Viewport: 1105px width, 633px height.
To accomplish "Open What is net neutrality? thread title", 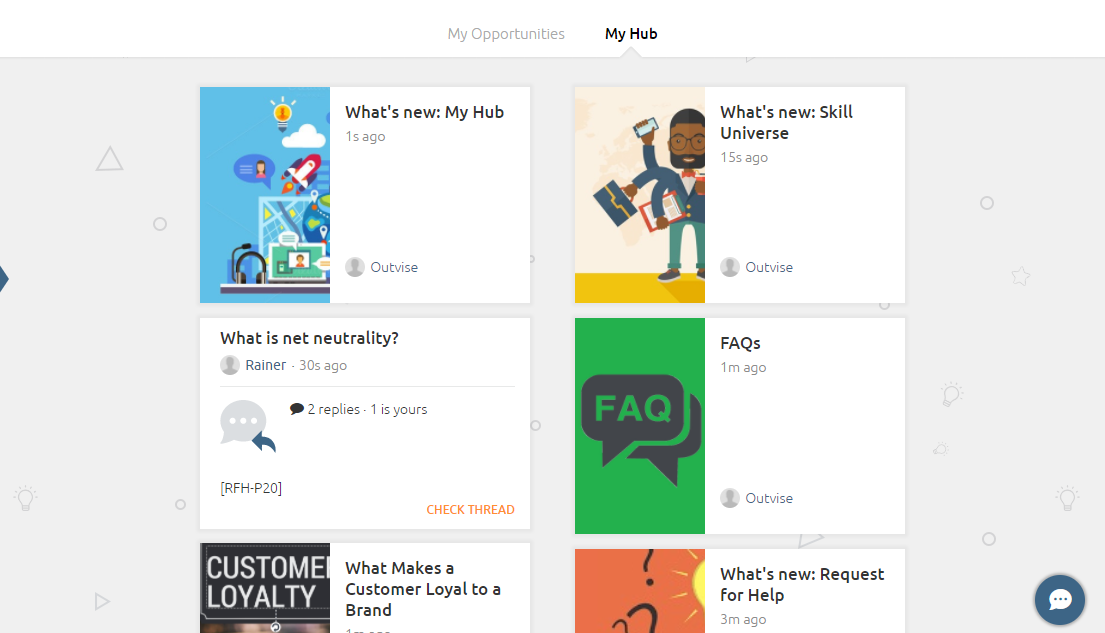I will point(309,338).
